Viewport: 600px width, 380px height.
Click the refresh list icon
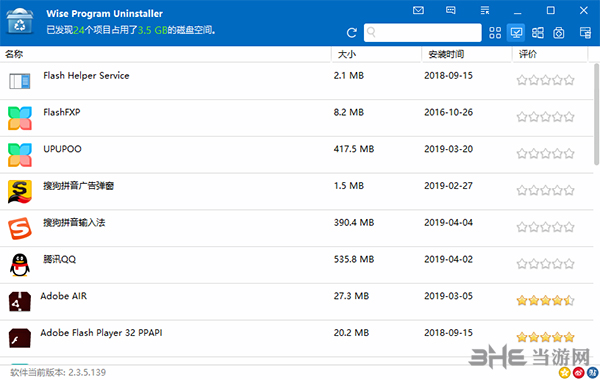(351, 33)
